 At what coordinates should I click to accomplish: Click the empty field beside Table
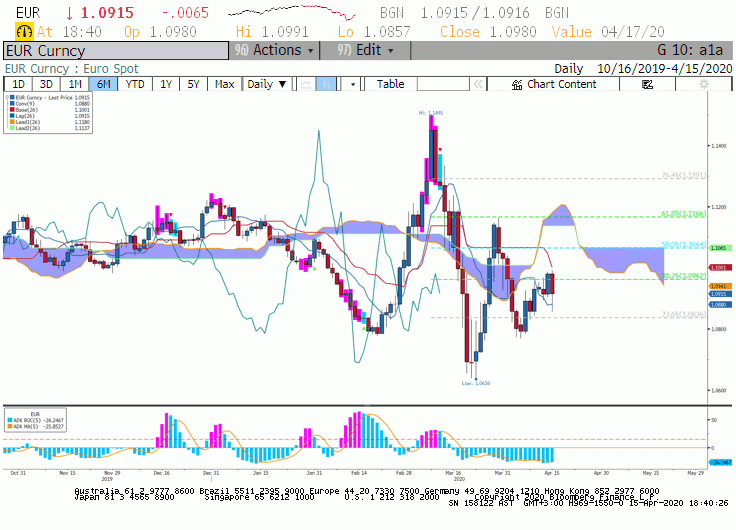tap(443, 84)
